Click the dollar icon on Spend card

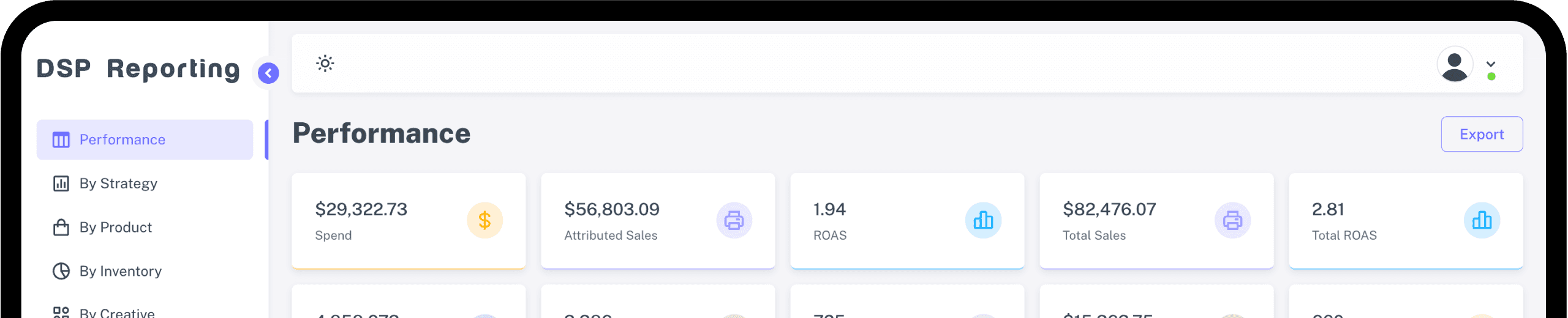(x=484, y=220)
